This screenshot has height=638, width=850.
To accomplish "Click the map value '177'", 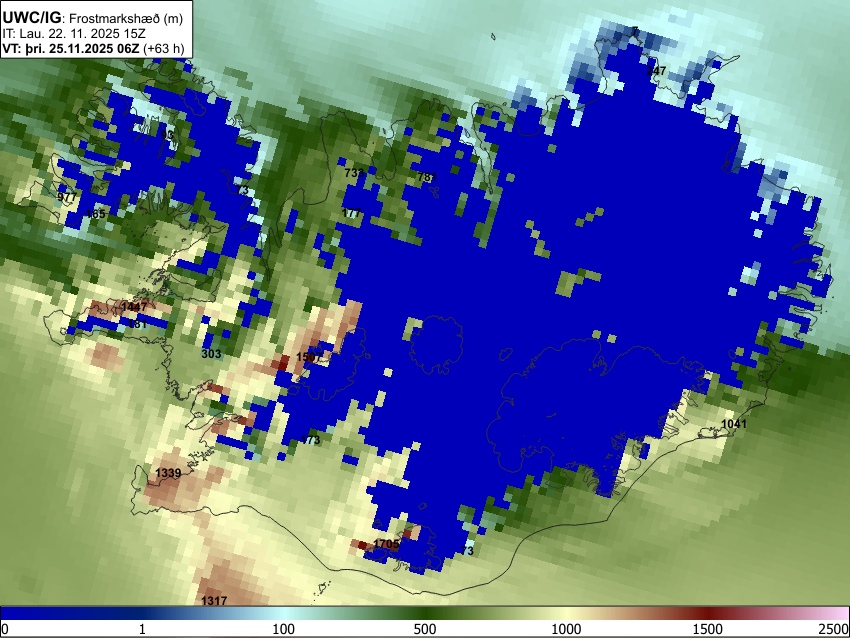I will point(351,213).
